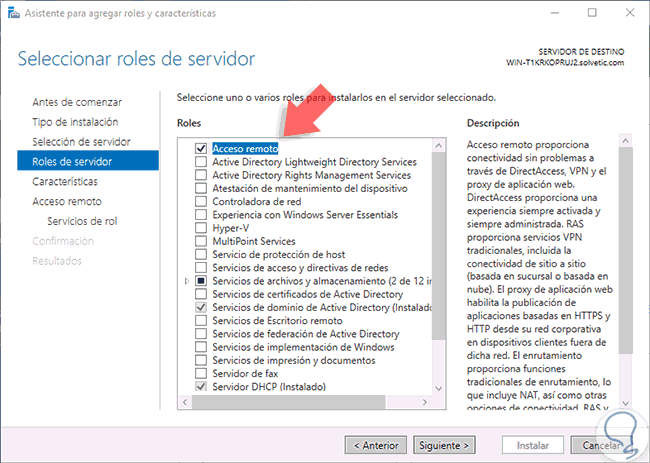This screenshot has height=463, width=650.
Task: Check Active Directory Lightweight Directory Services
Action: tap(201, 162)
